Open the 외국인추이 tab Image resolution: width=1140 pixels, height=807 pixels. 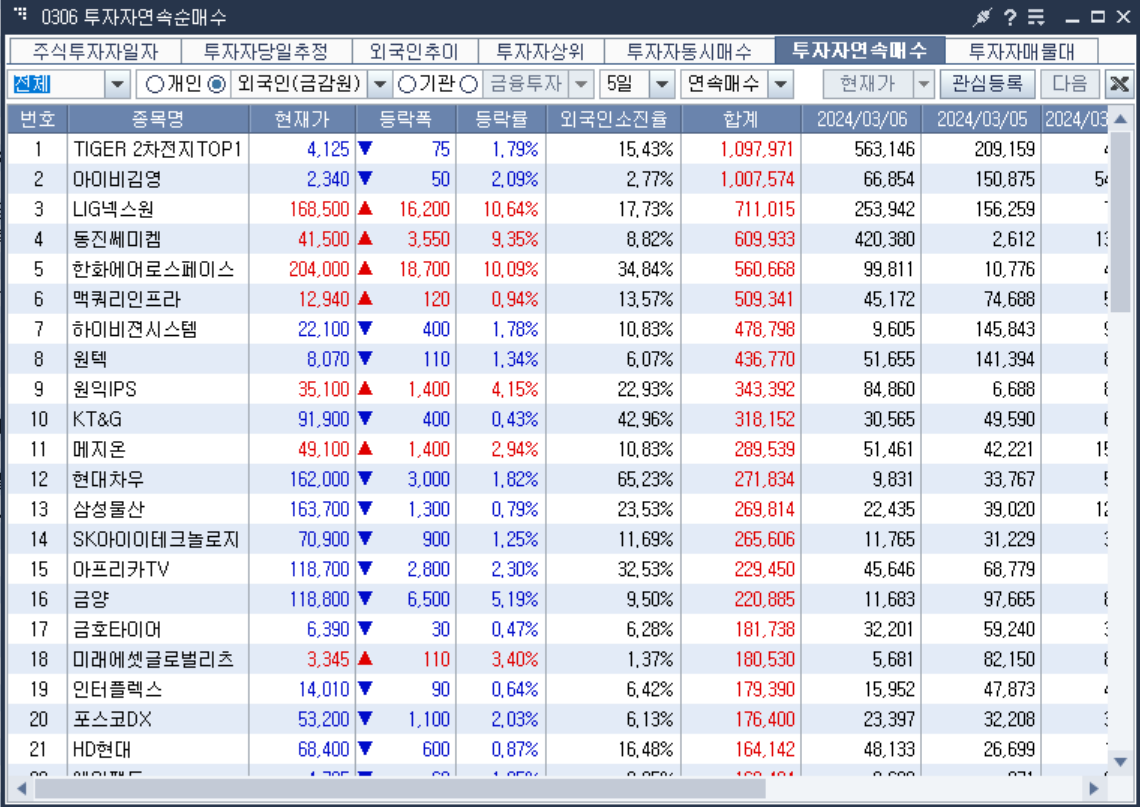tap(414, 52)
